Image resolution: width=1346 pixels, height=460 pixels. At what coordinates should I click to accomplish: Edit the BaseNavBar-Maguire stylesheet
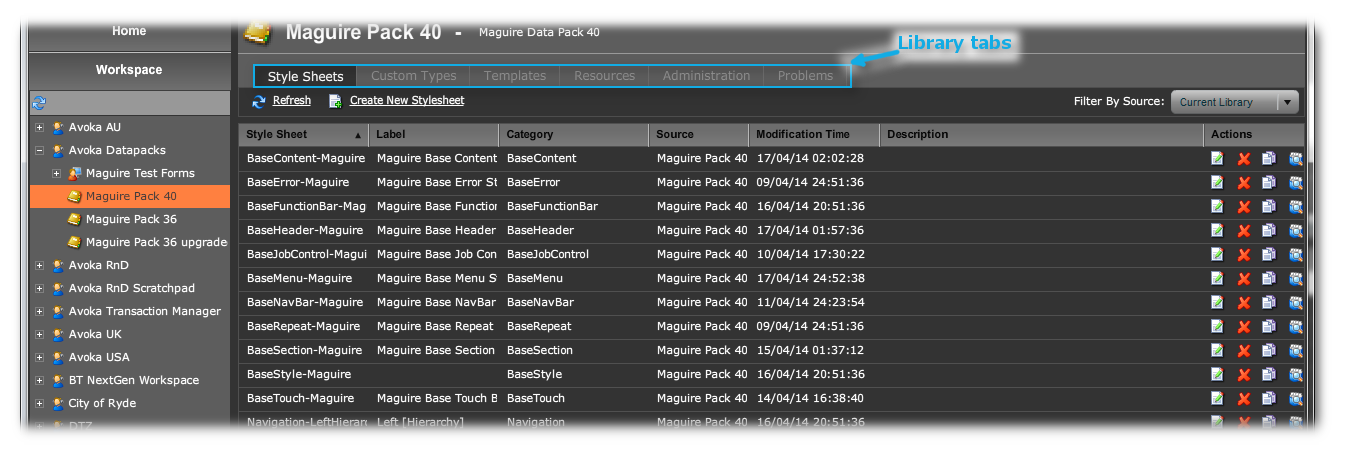tap(1217, 302)
